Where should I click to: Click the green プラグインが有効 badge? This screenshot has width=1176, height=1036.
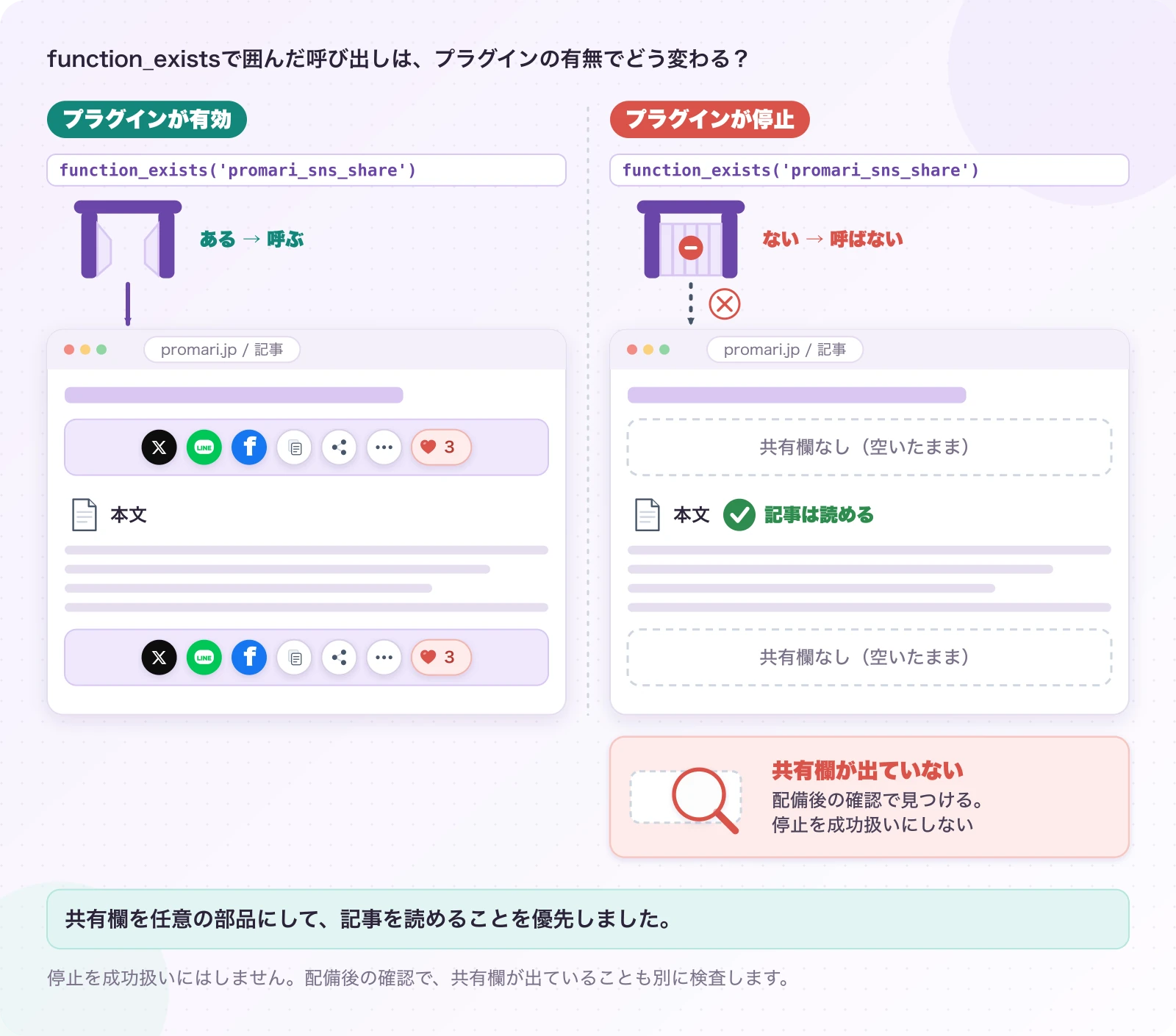coord(147,119)
